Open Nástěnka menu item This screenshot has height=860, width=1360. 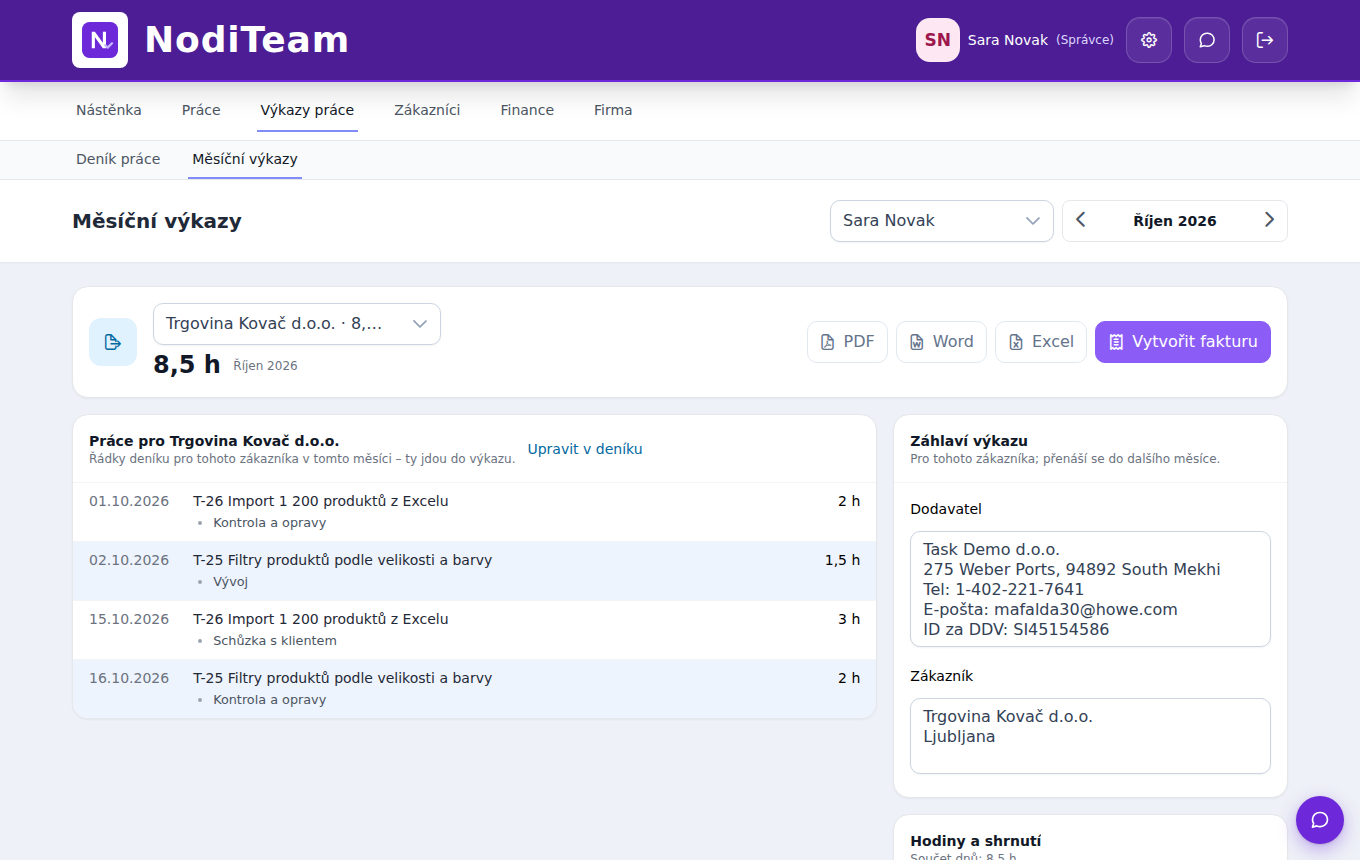[109, 110]
